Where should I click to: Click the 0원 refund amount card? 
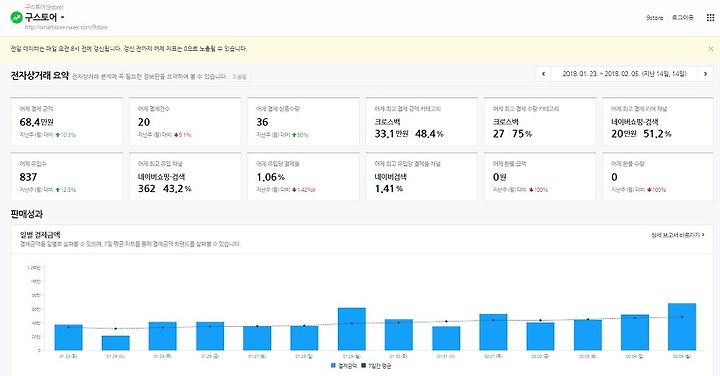(x=540, y=177)
